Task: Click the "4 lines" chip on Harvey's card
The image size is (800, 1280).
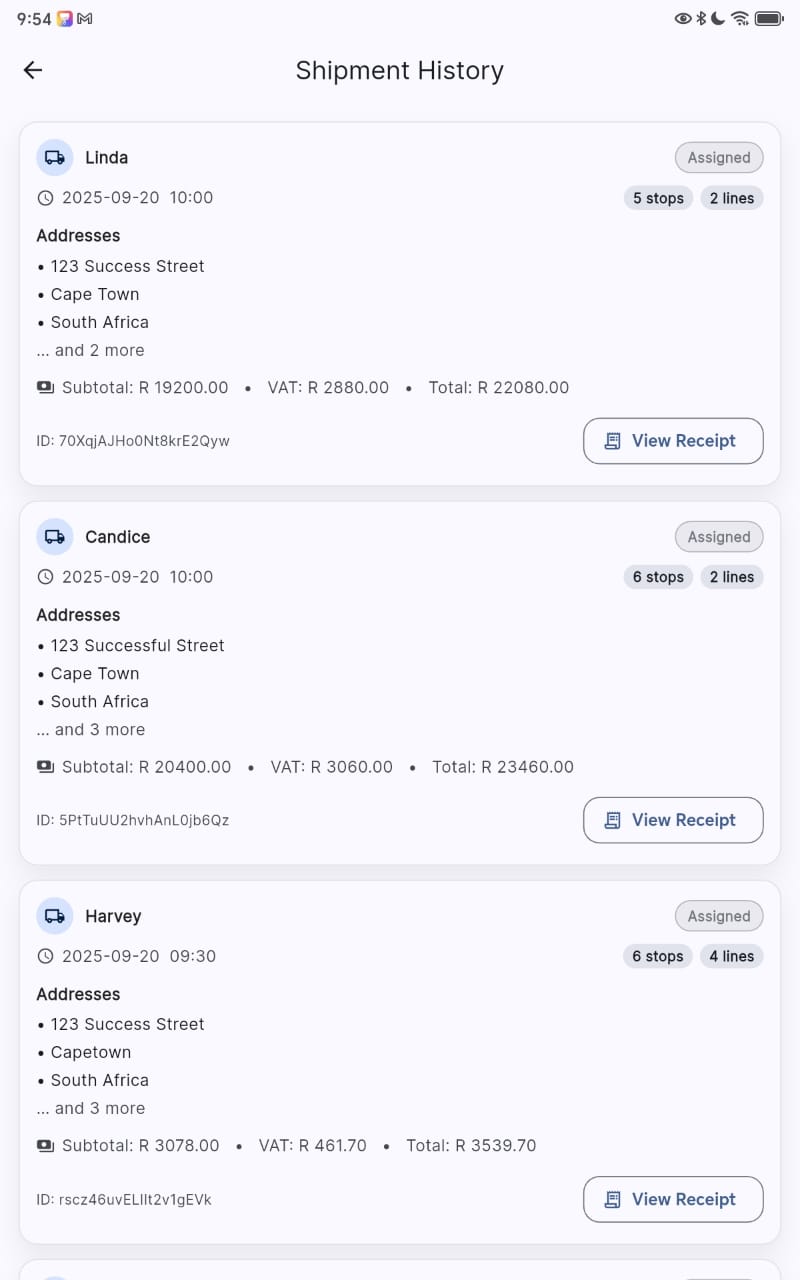Action: click(731, 957)
